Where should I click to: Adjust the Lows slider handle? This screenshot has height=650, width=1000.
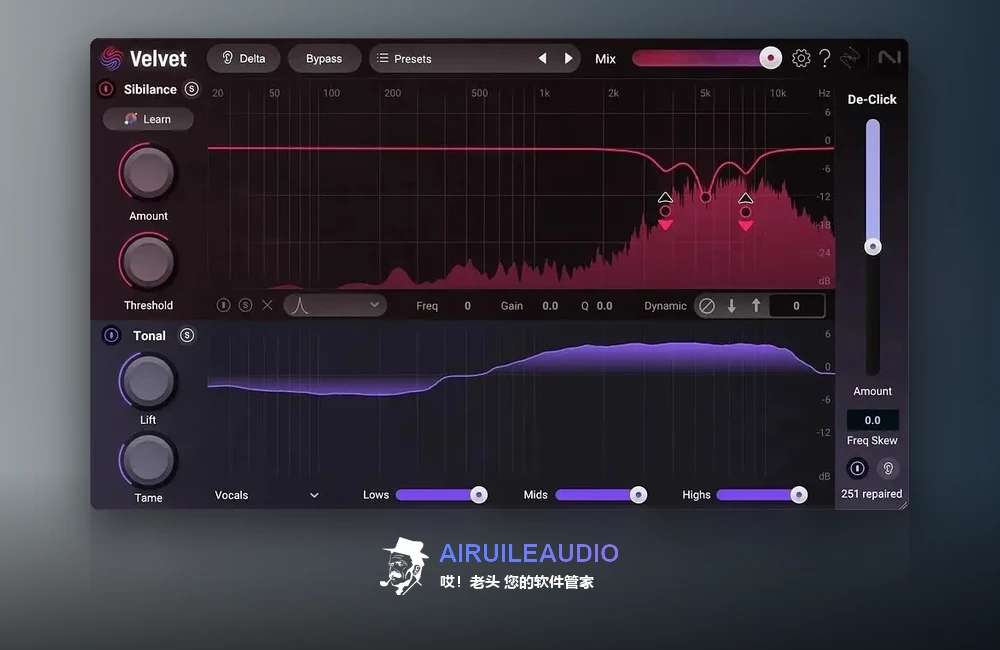coord(479,495)
